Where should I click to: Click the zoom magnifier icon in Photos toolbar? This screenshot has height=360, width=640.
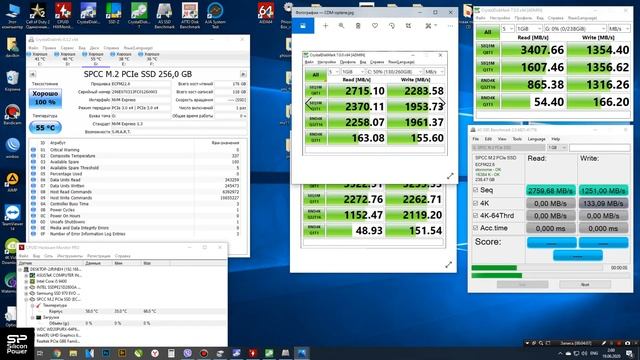coord(341,26)
